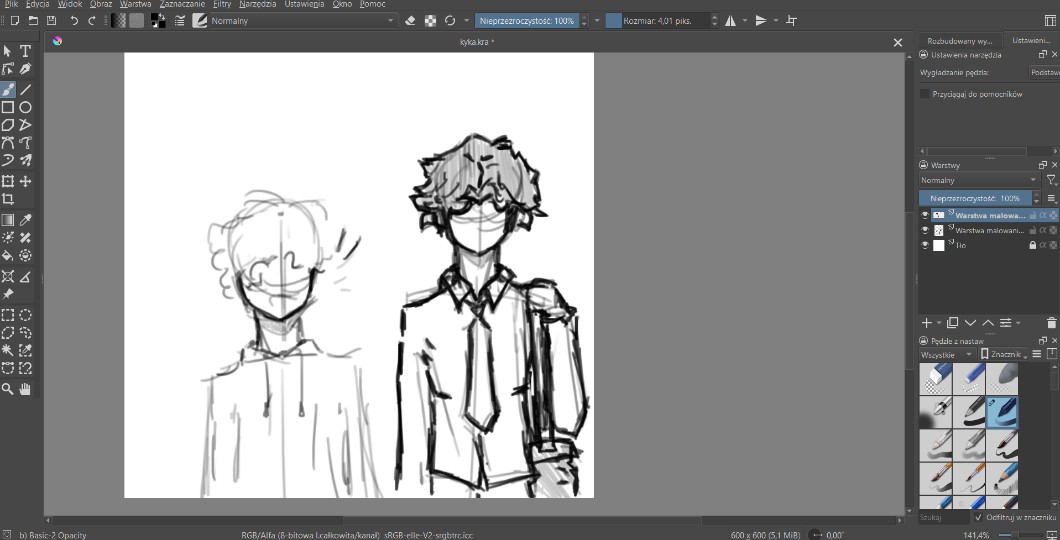
Task: Switch to 'Rozbudowany wy...' docker tab
Action: pos(959,41)
